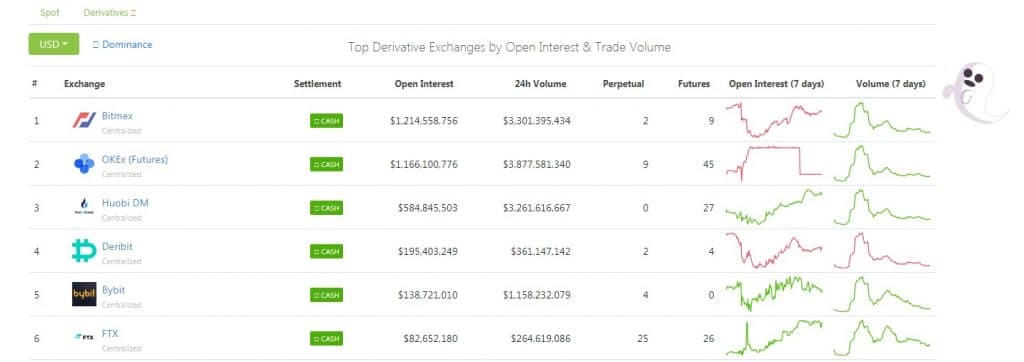The height and width of the screenshot is (362, 1024).
Task: Sort table by Perpetual column header
Action: coord(623,84)
